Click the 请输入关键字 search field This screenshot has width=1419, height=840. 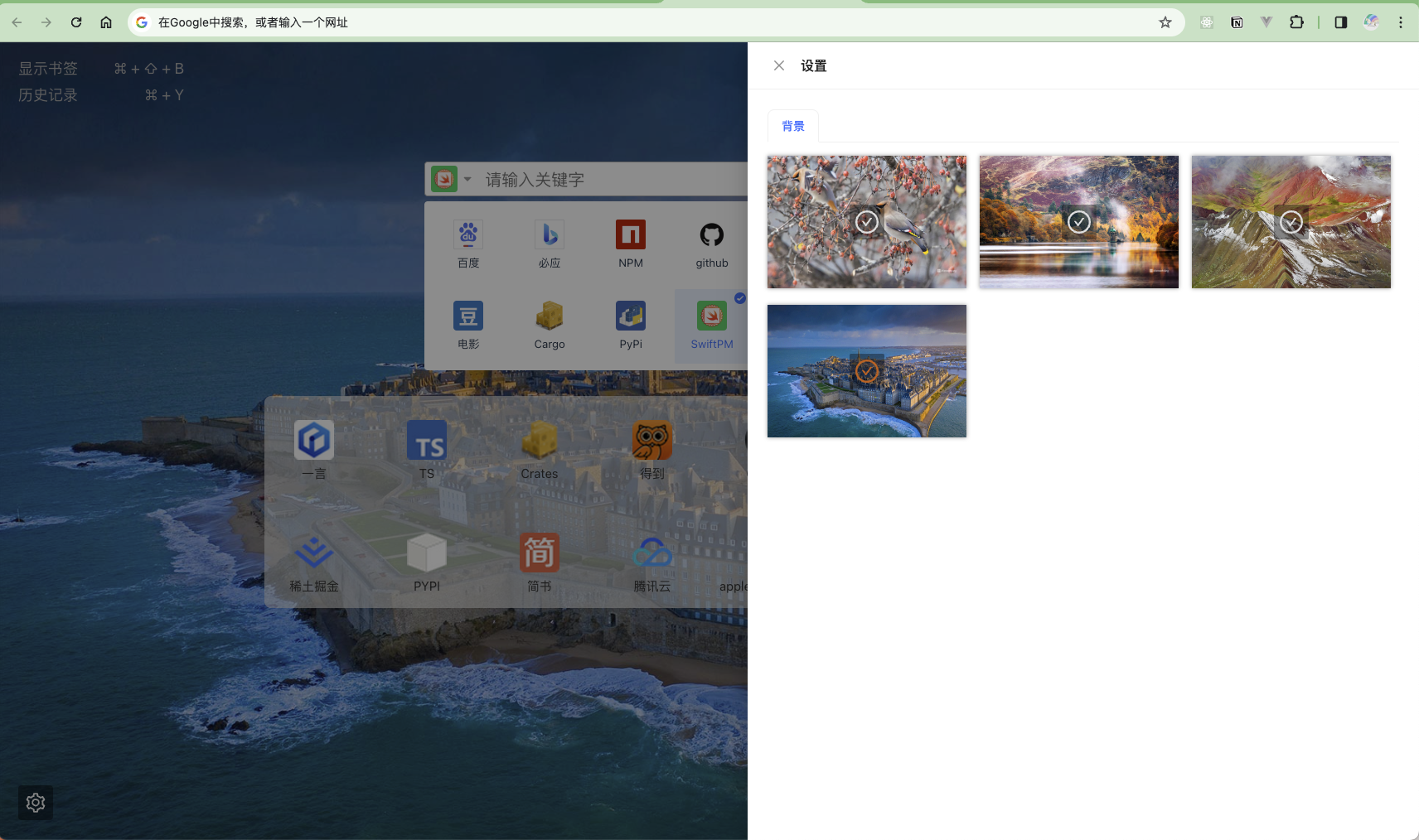coord(613,180)
